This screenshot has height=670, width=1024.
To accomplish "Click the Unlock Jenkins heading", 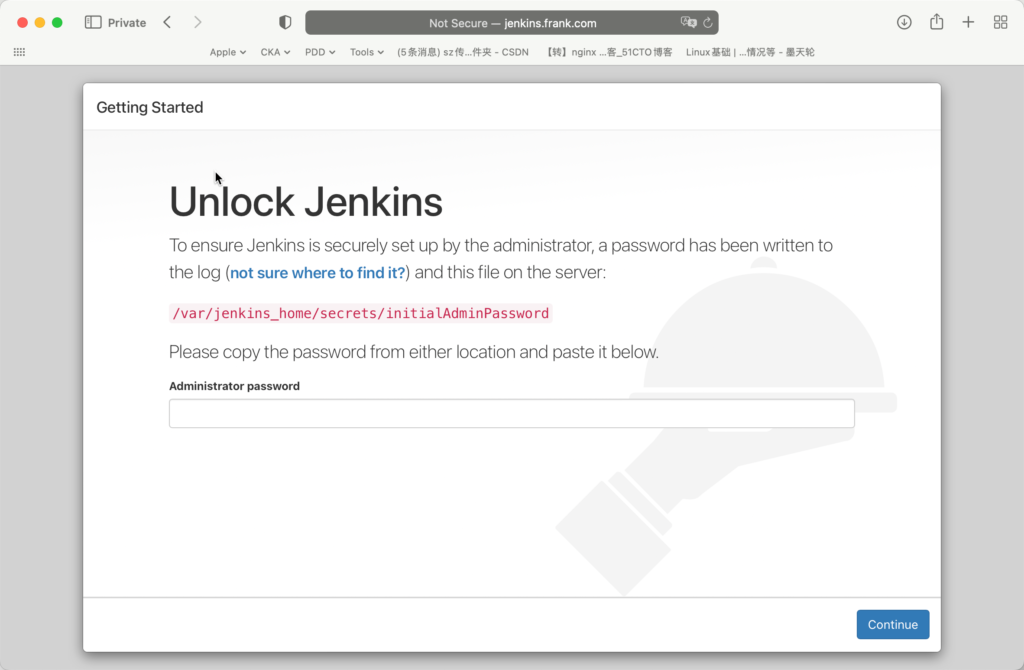I will coord(306,202).
